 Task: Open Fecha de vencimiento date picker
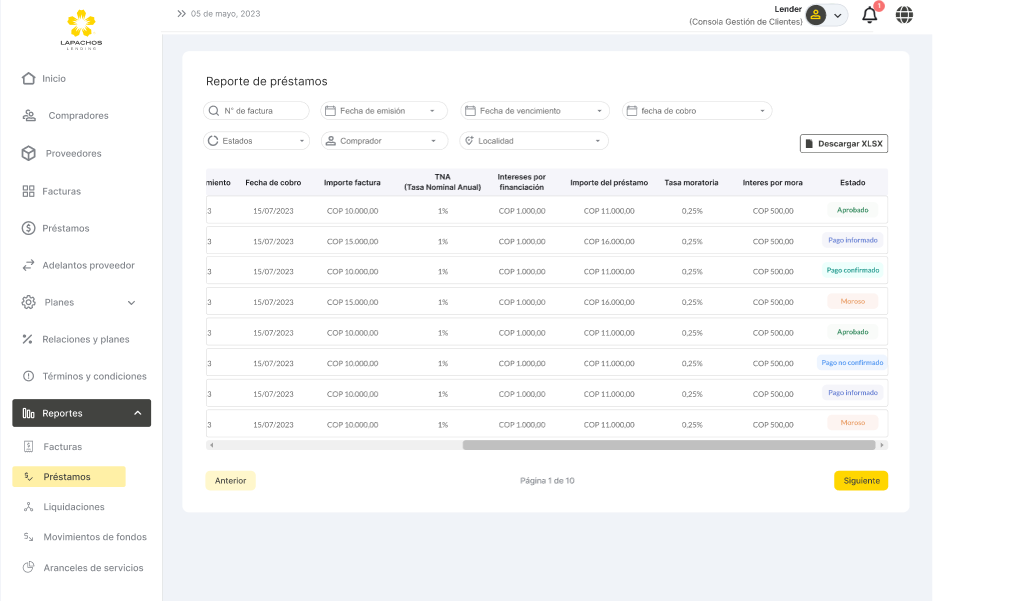534,111
